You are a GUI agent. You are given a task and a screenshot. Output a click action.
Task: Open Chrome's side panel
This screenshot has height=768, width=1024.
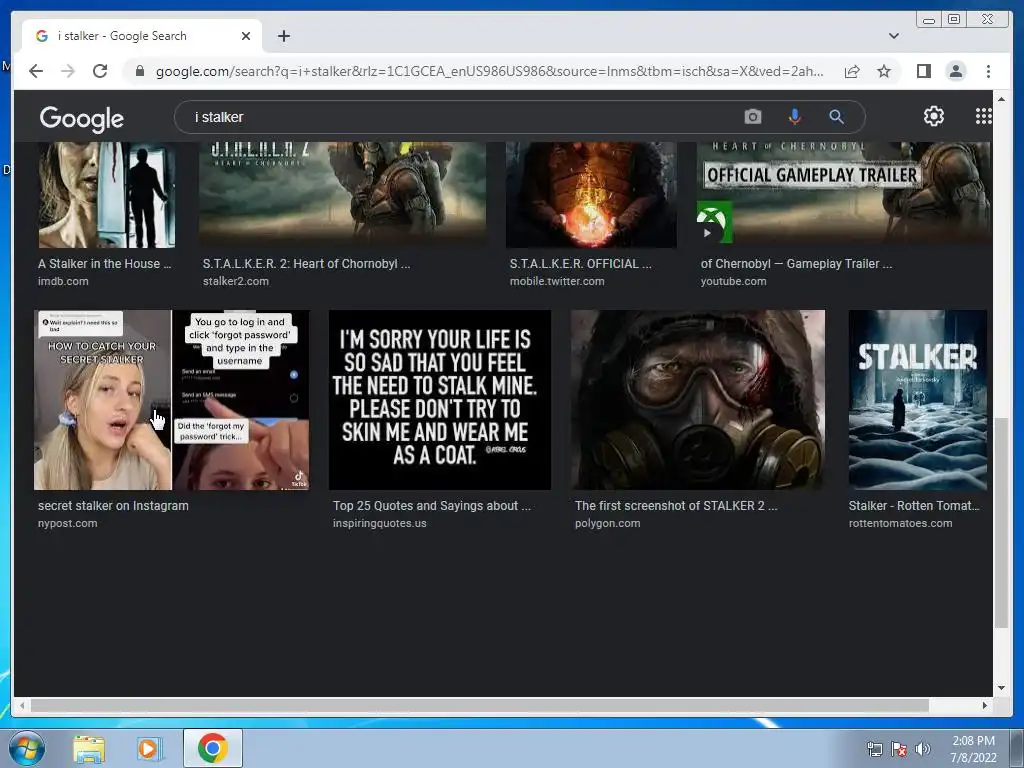click(x=923, y=71)
